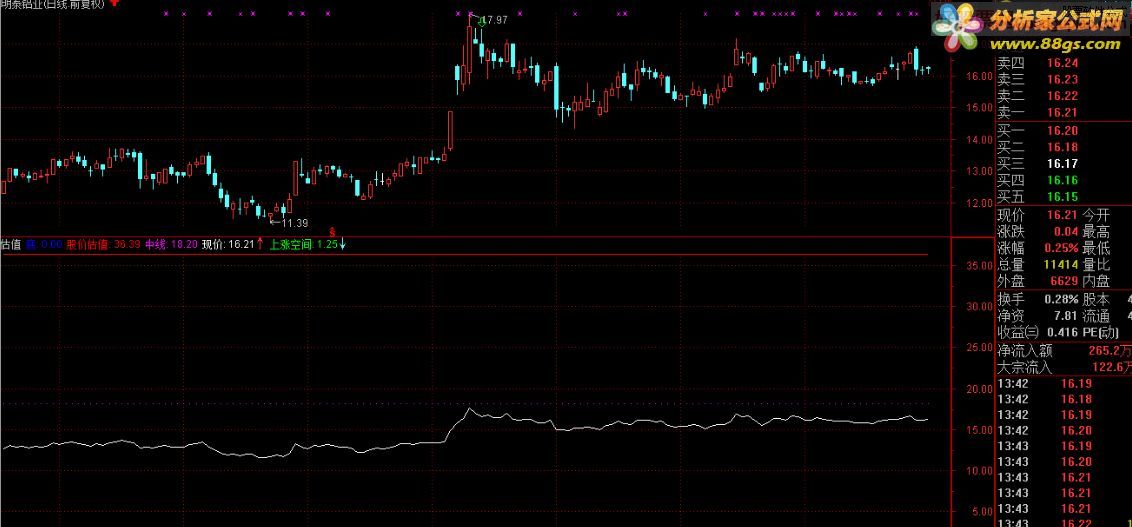This screenshot has height=527, width=1132.
Task: Click the 涨幅 0.25% quote row
Action: click(x=1037, y=248)
